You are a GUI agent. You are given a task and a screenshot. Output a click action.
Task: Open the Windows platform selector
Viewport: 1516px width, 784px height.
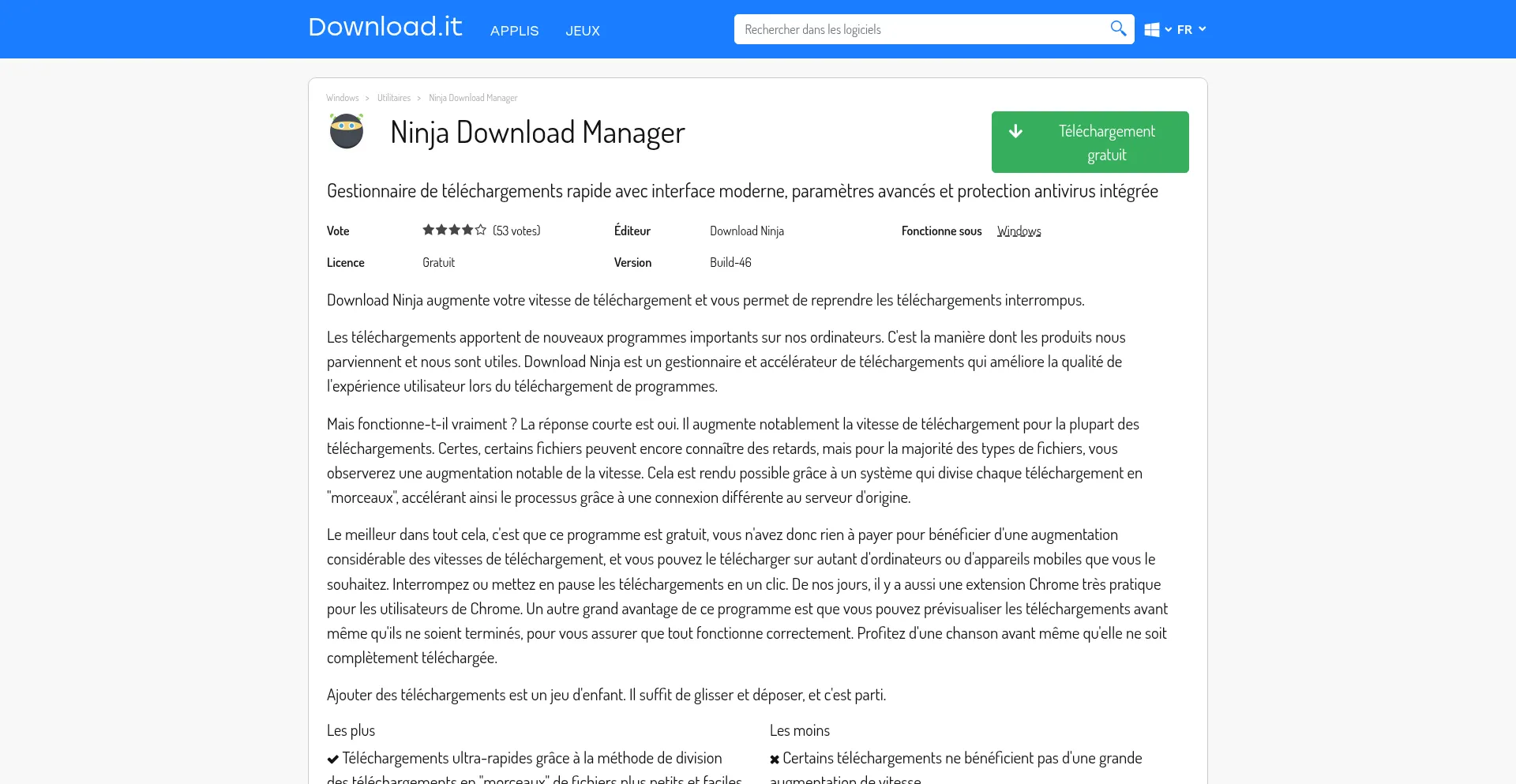pos(1158,29)
